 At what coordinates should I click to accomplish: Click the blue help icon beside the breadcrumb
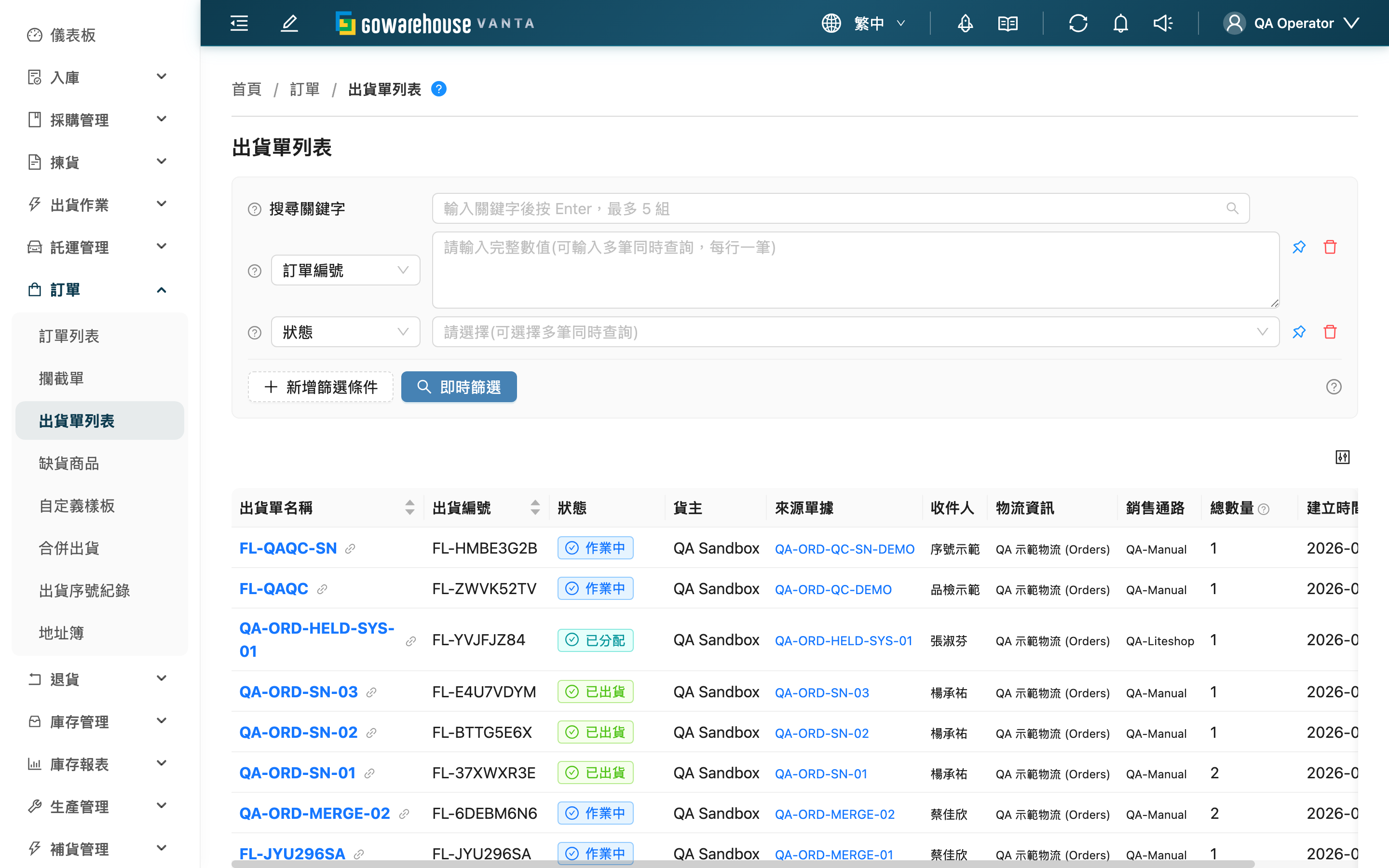click(438, 89)
